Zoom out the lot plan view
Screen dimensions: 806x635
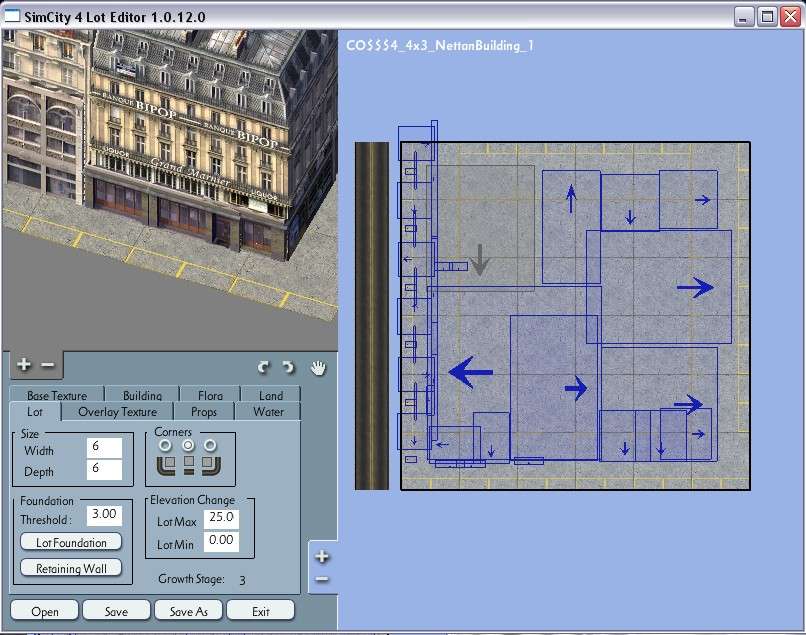click(322, 579)
